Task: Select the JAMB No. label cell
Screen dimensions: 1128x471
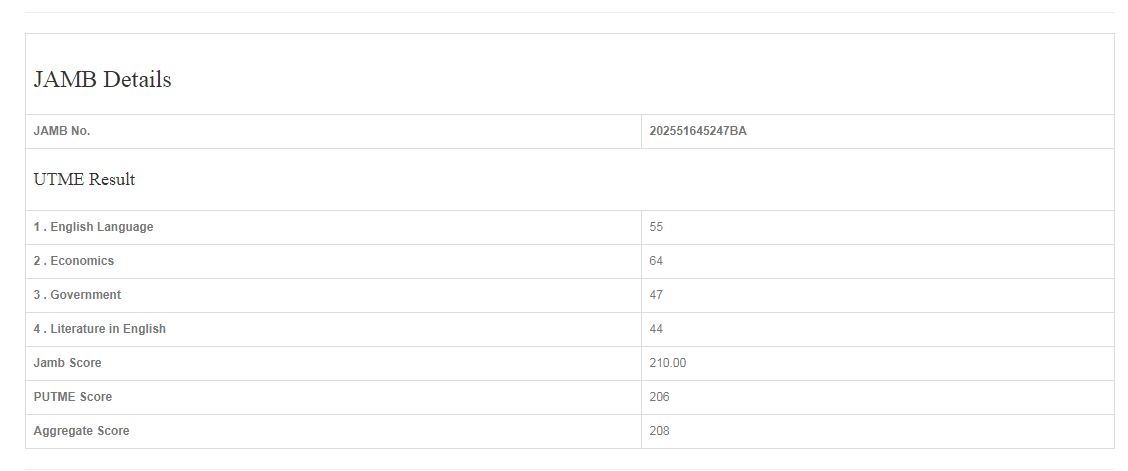Action: [62, 131]
